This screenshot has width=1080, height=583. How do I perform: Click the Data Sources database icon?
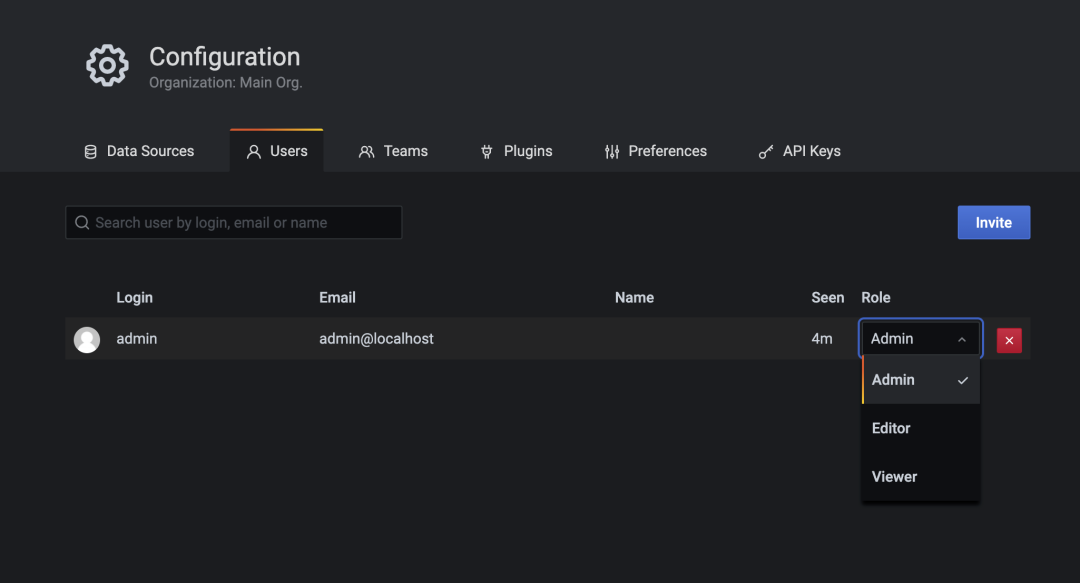click(x=90, y=152)
